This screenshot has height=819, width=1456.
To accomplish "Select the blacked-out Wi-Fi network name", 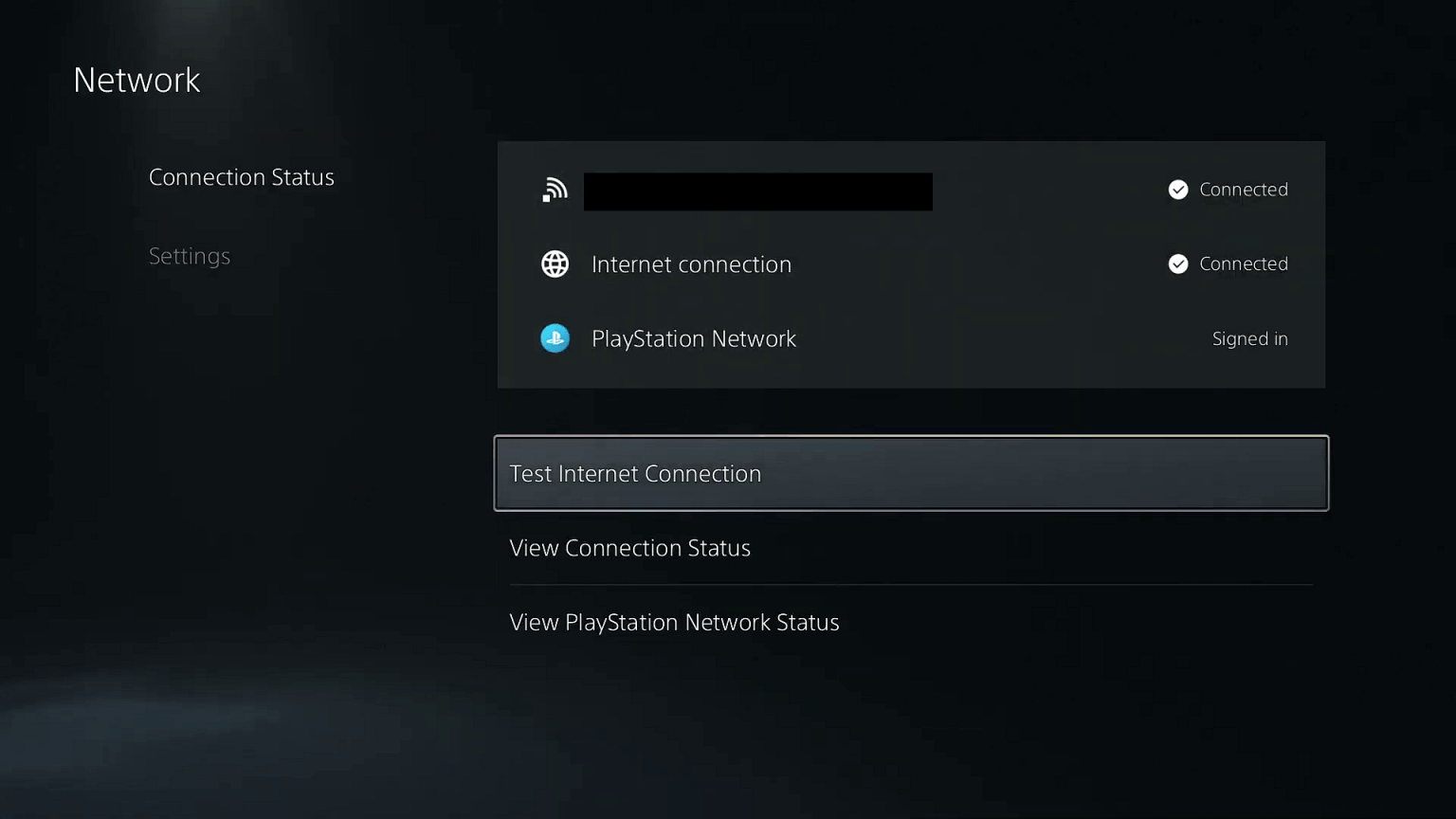I will 757,191.
